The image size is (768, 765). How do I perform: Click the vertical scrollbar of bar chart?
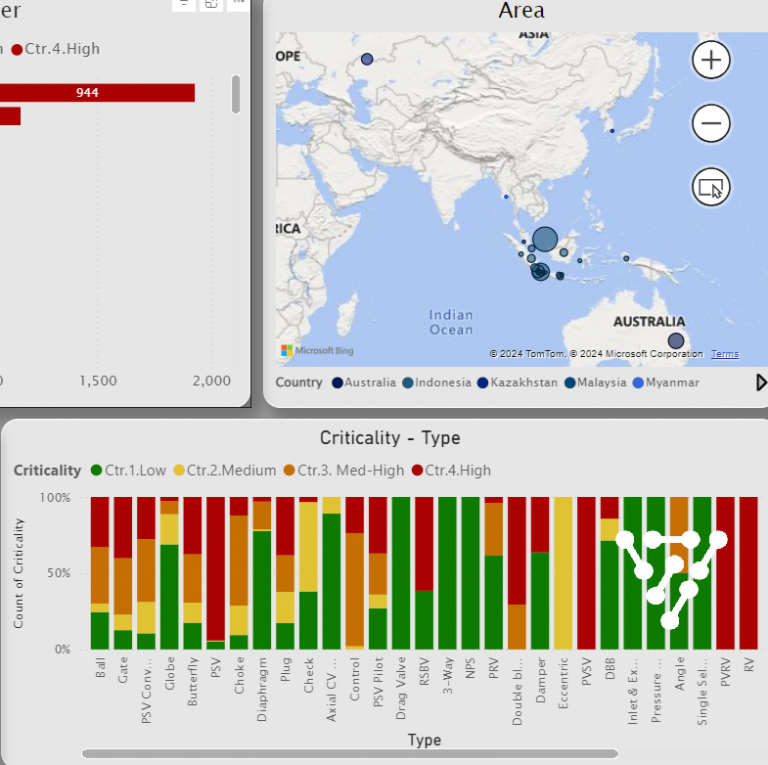[236, 94]
